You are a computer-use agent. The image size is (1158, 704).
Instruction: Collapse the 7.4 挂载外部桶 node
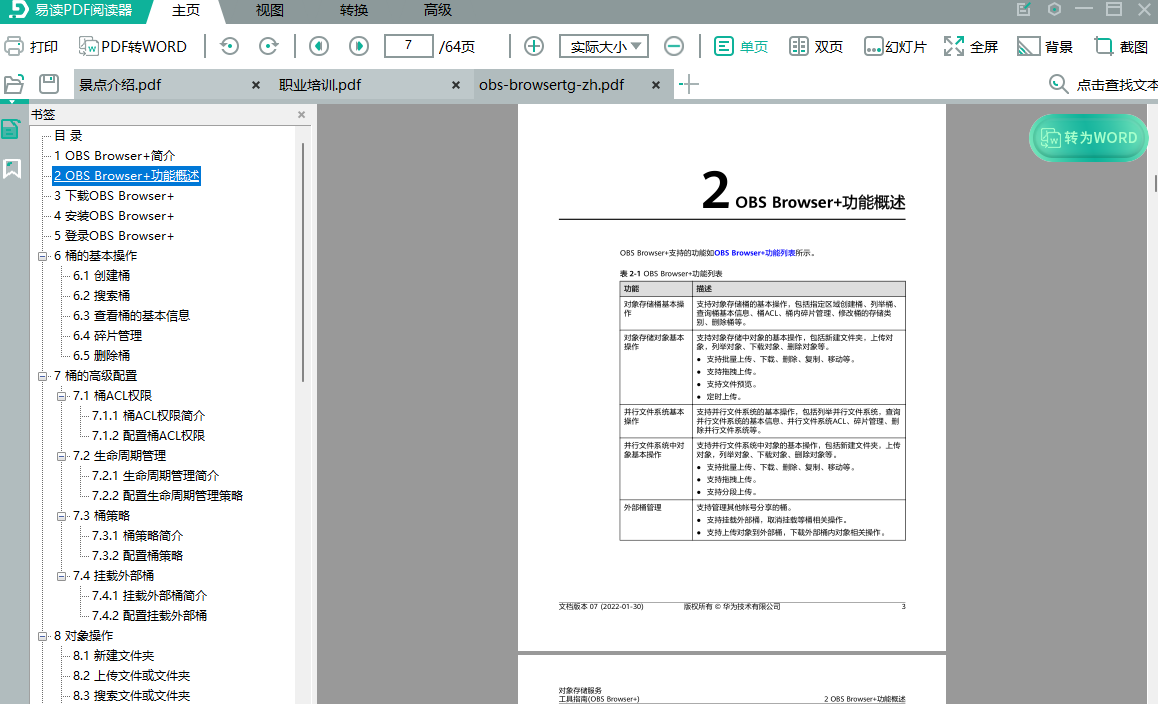(62, 575)
